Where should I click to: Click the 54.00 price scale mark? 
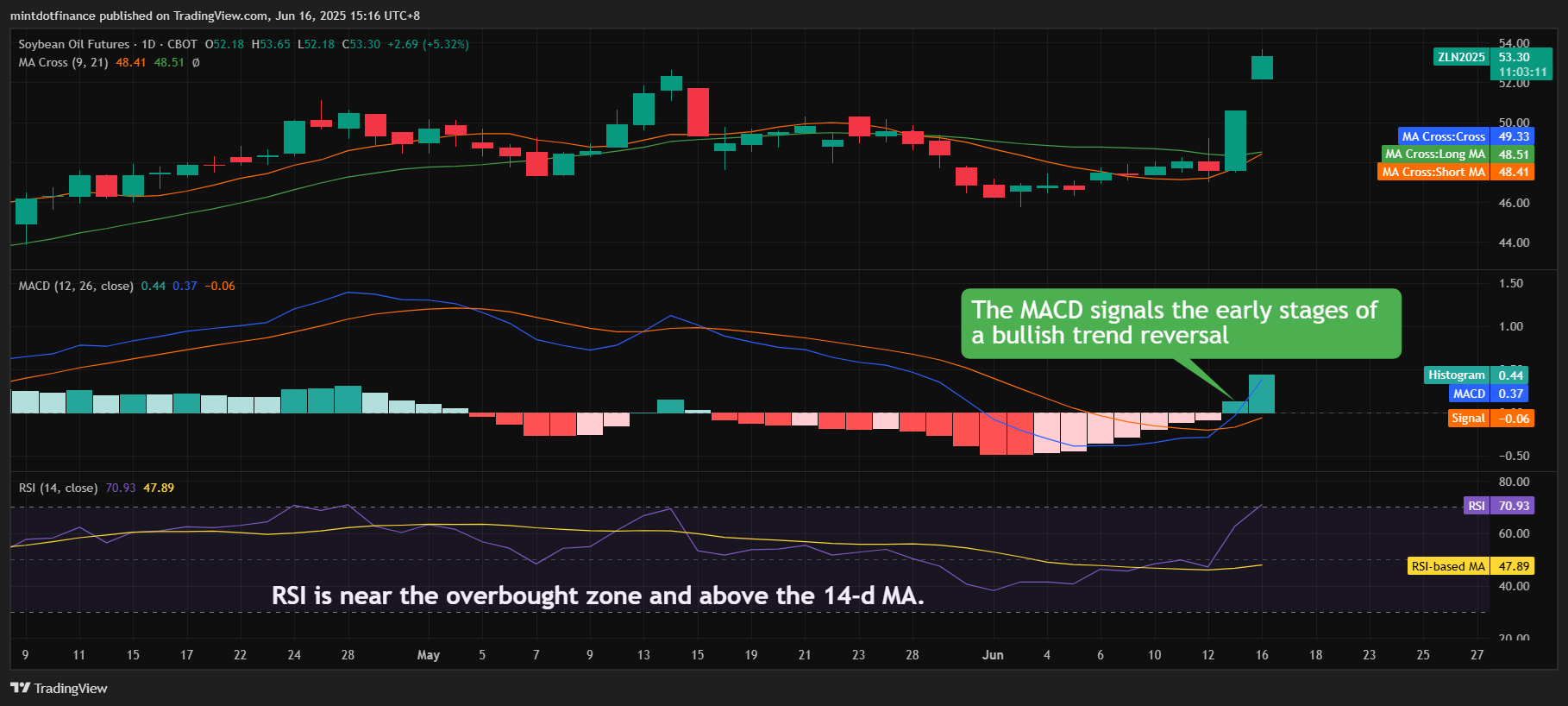[x=1514, y=43]
